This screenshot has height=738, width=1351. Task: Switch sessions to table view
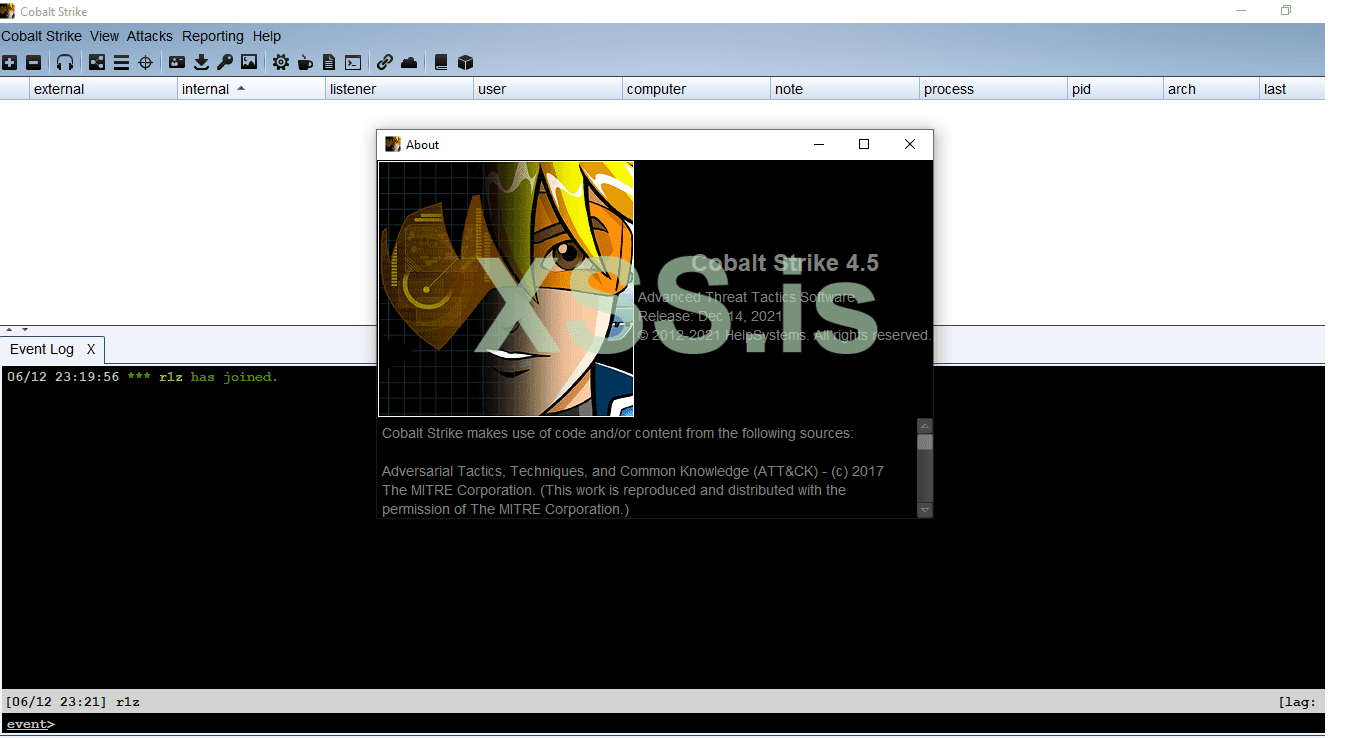[120, 62]
